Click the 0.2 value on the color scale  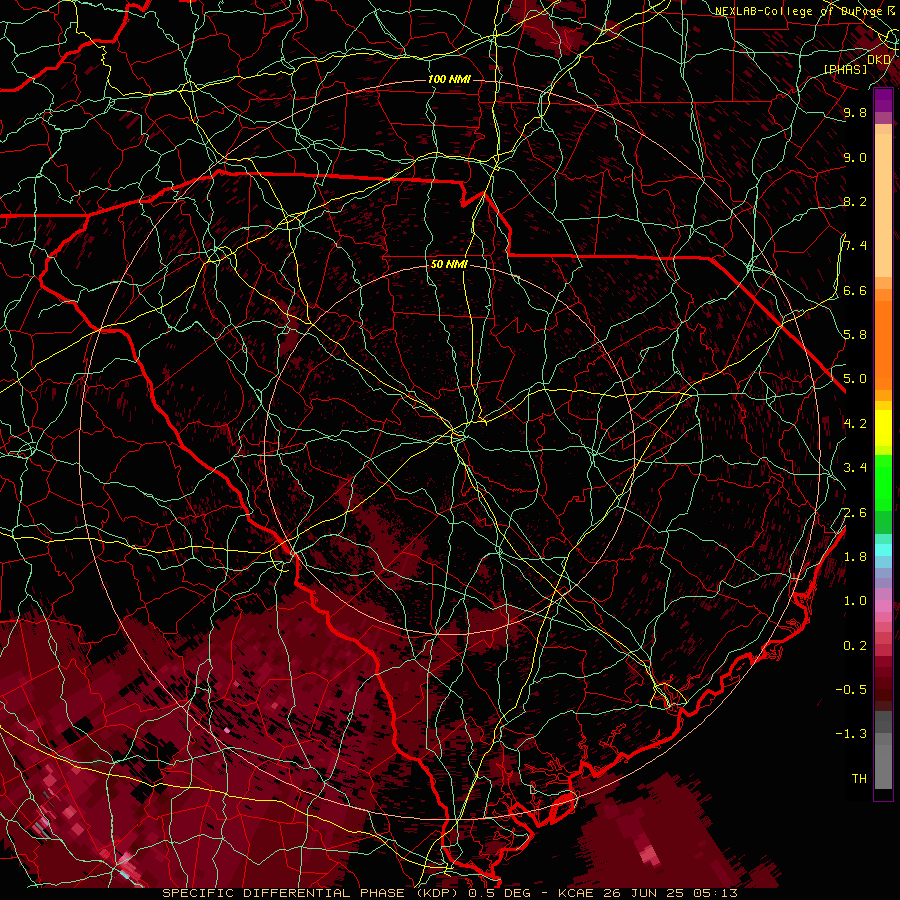click(x=855, y=645)
